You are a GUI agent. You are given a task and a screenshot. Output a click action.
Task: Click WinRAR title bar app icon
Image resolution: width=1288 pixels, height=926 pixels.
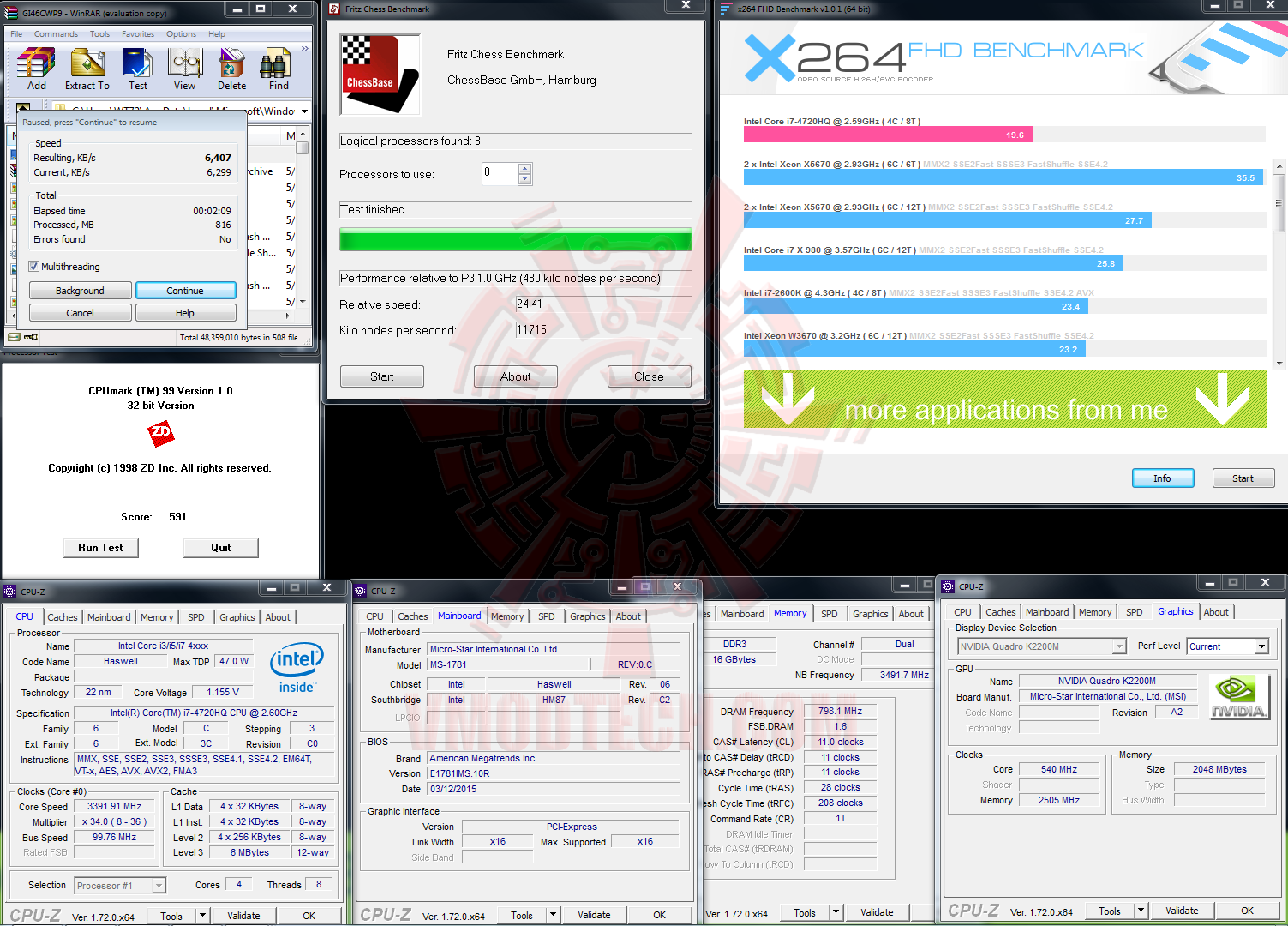[11, 13]
